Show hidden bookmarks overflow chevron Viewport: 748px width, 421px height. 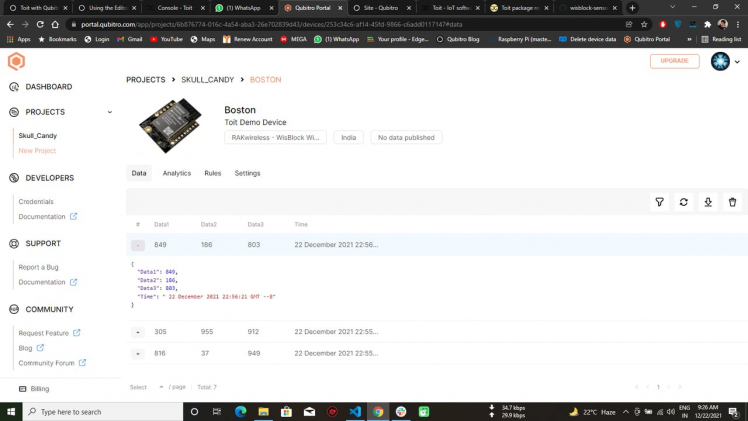[x=689, y=39]
